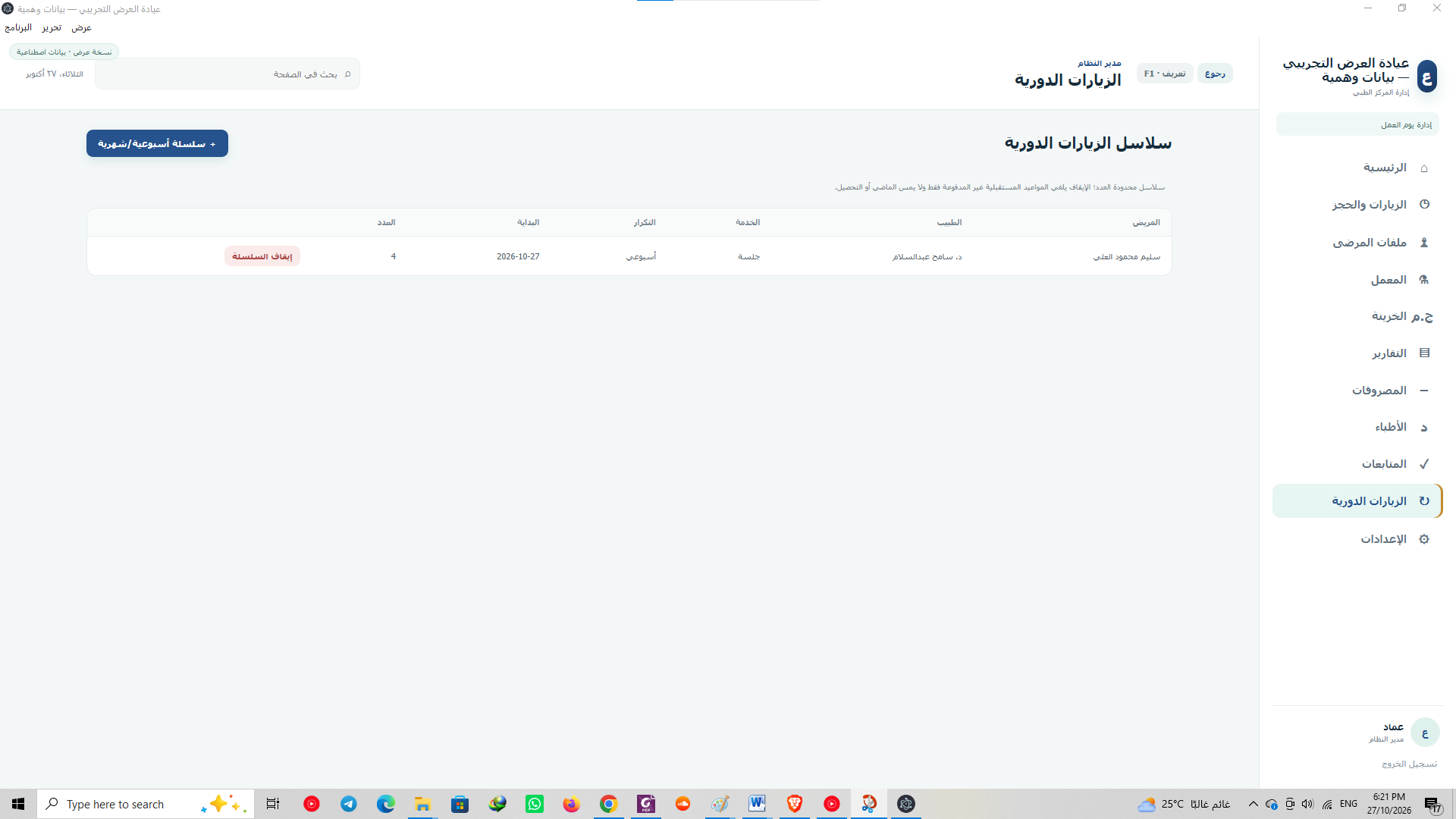Open ملفات المرضى patient icon
The width and height of the screenshot is (1456, 819).
pyautogui.click(x=1424, y=243)
